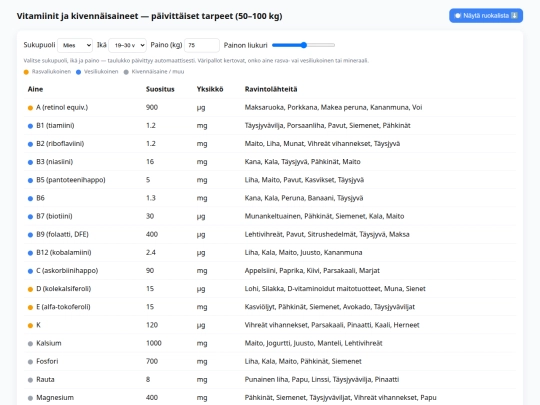Click the Ravintolähteitä column header
540x405 pixels.
coord(271,89)
